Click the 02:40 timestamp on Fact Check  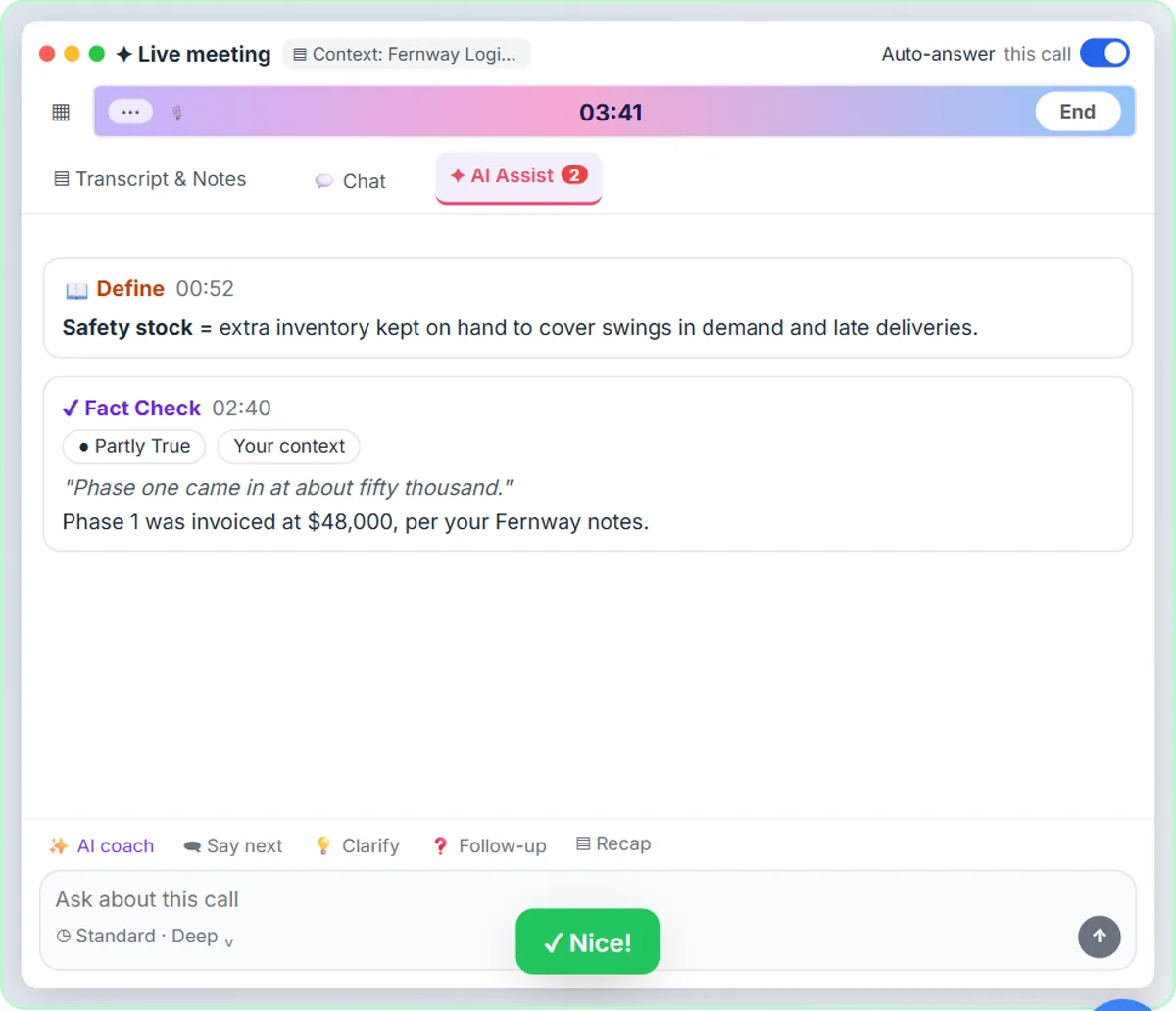[242, 409]
